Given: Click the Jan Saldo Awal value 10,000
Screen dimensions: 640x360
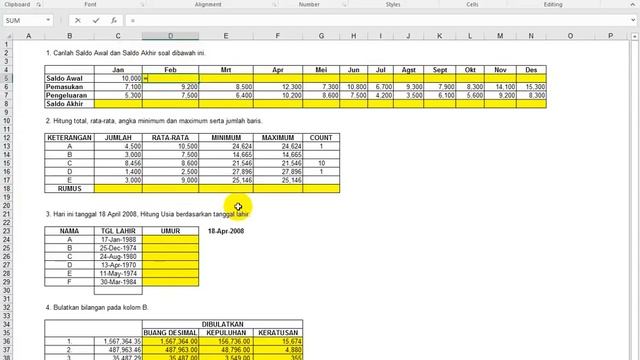Looking at the screenshot, I should pyautogui.click(x=118, y=78).
